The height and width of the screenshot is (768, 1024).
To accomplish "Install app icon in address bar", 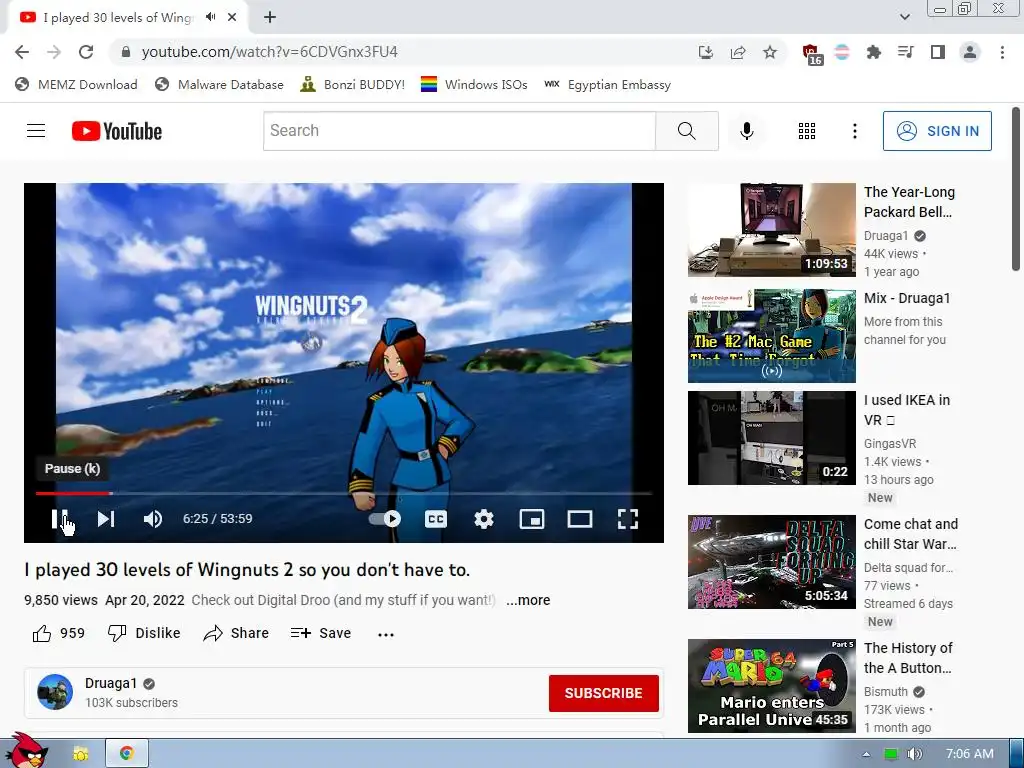I will click(706, 52).
